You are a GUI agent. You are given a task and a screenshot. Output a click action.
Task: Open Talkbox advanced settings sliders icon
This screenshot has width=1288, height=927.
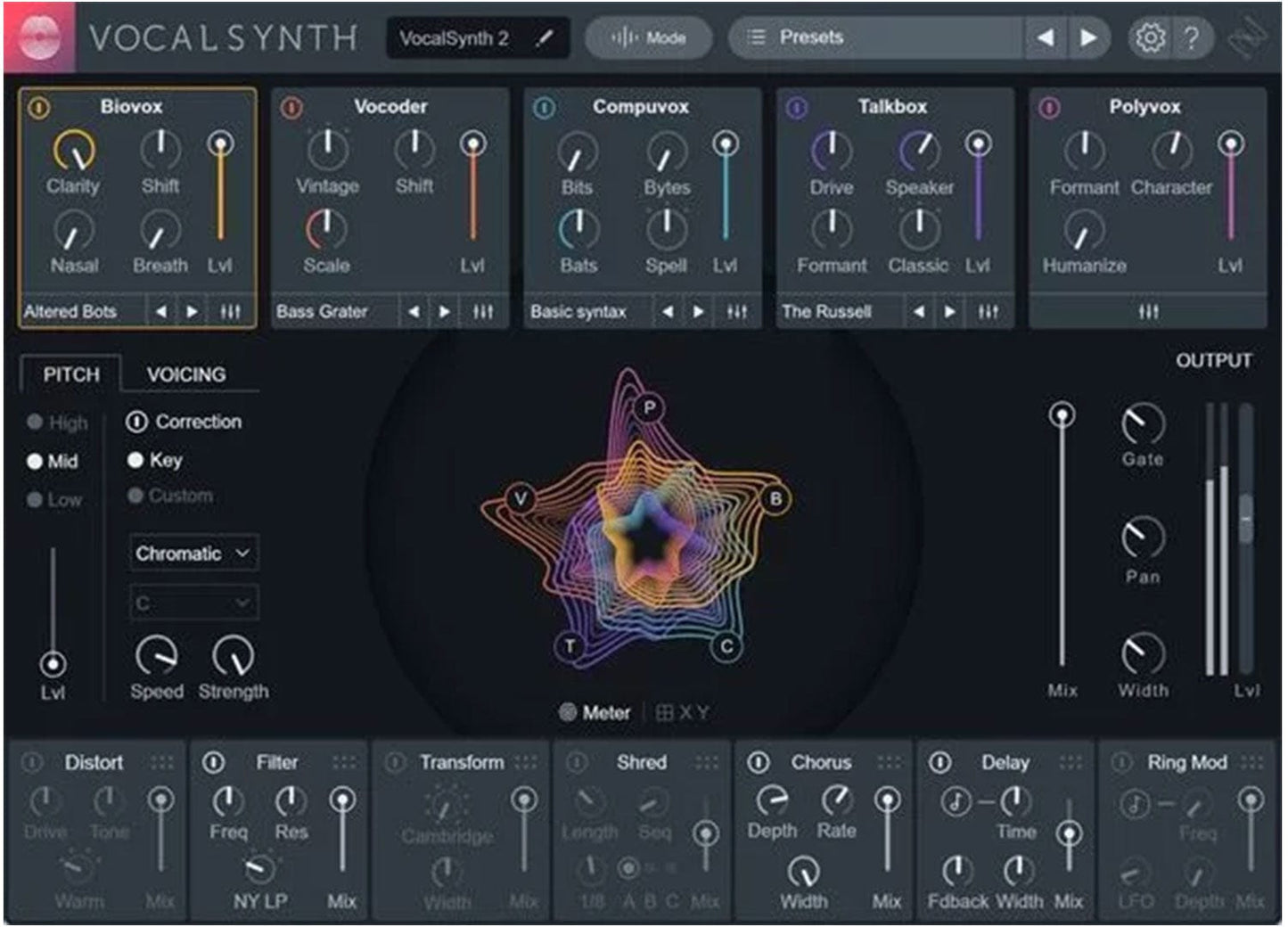pos(989,312)
